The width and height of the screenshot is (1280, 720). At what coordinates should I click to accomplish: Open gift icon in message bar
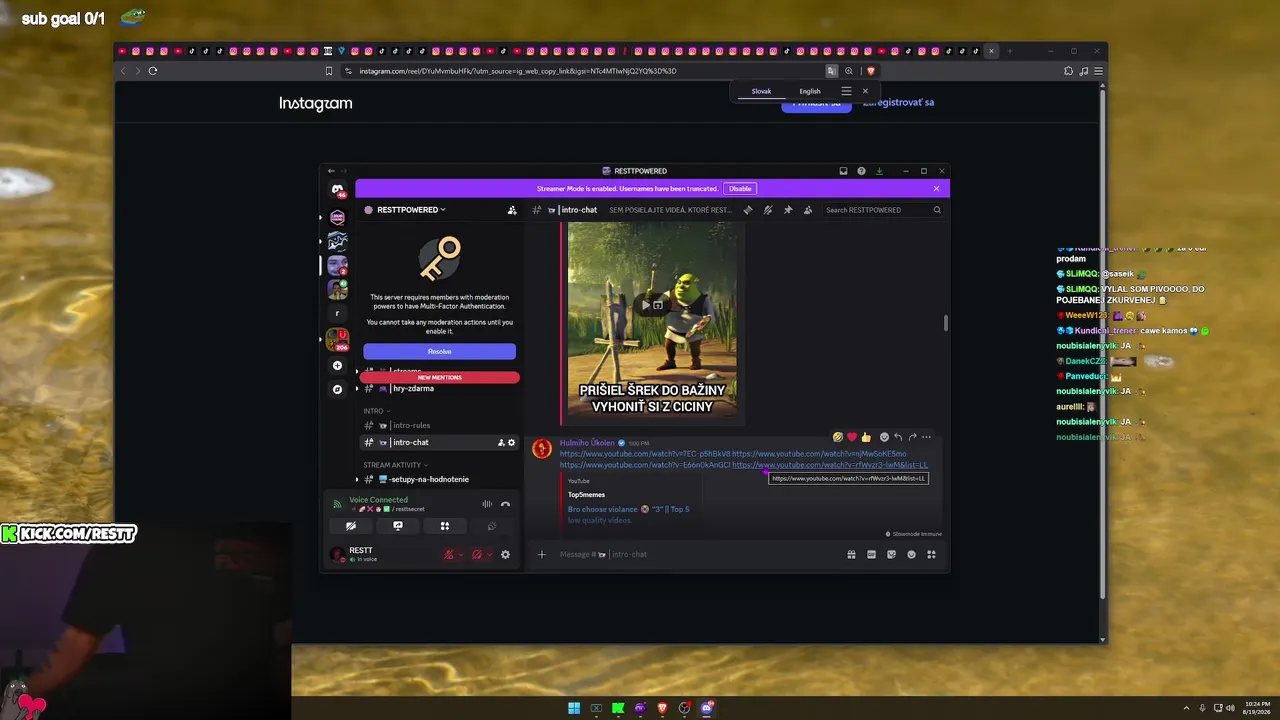pyautogui.click(x=851, y=554)
